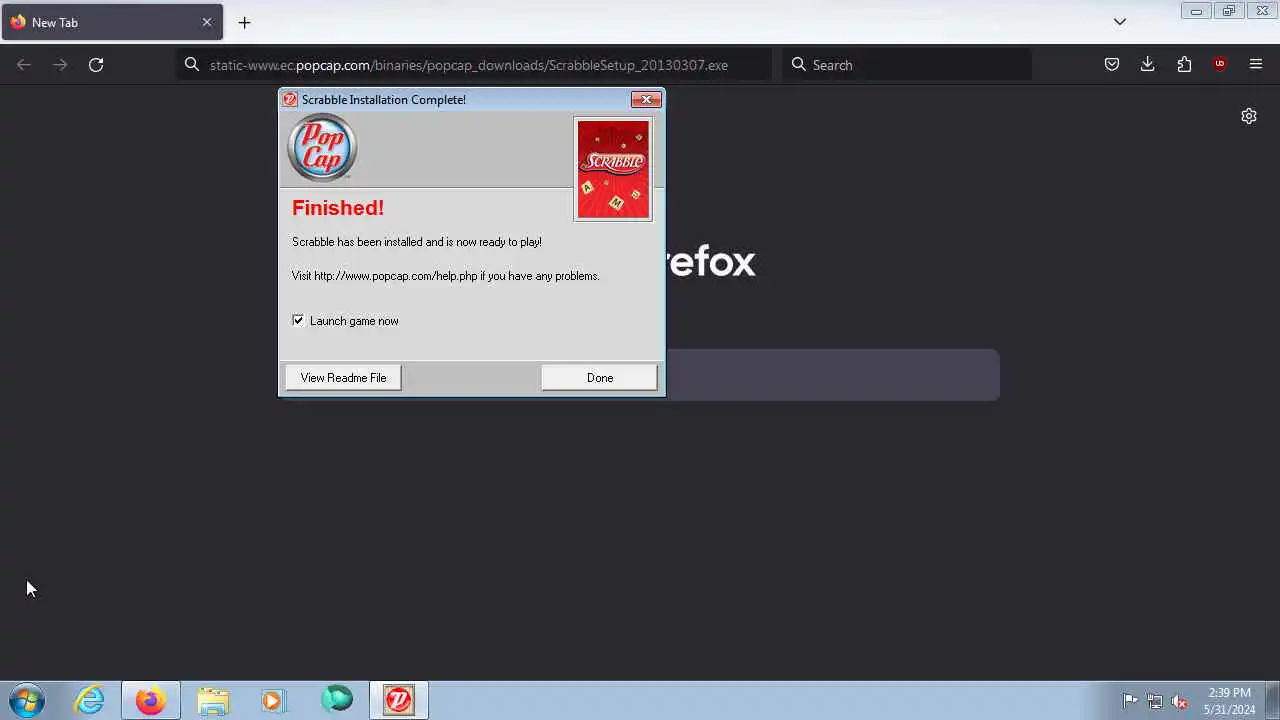The height and width of the screenshot is (720, 1280).
Task: Click the Firefox Search box
Action: point(907,64)
